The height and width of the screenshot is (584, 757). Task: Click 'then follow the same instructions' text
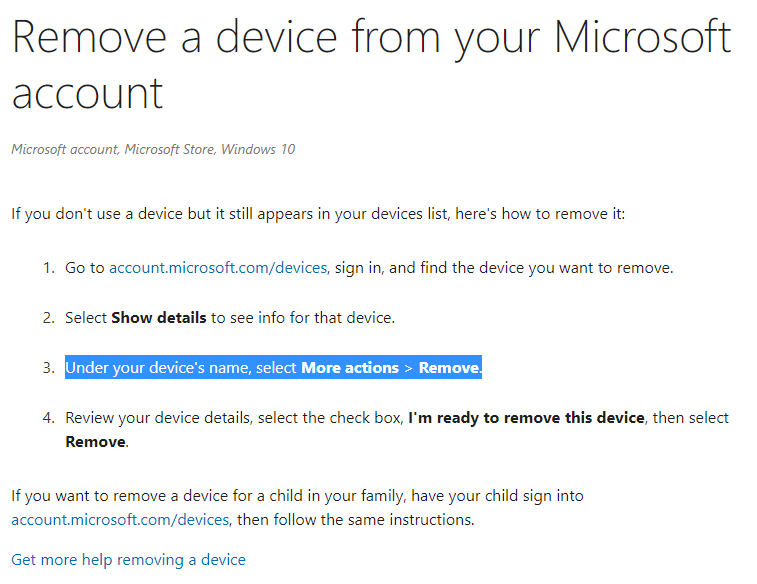356,520
